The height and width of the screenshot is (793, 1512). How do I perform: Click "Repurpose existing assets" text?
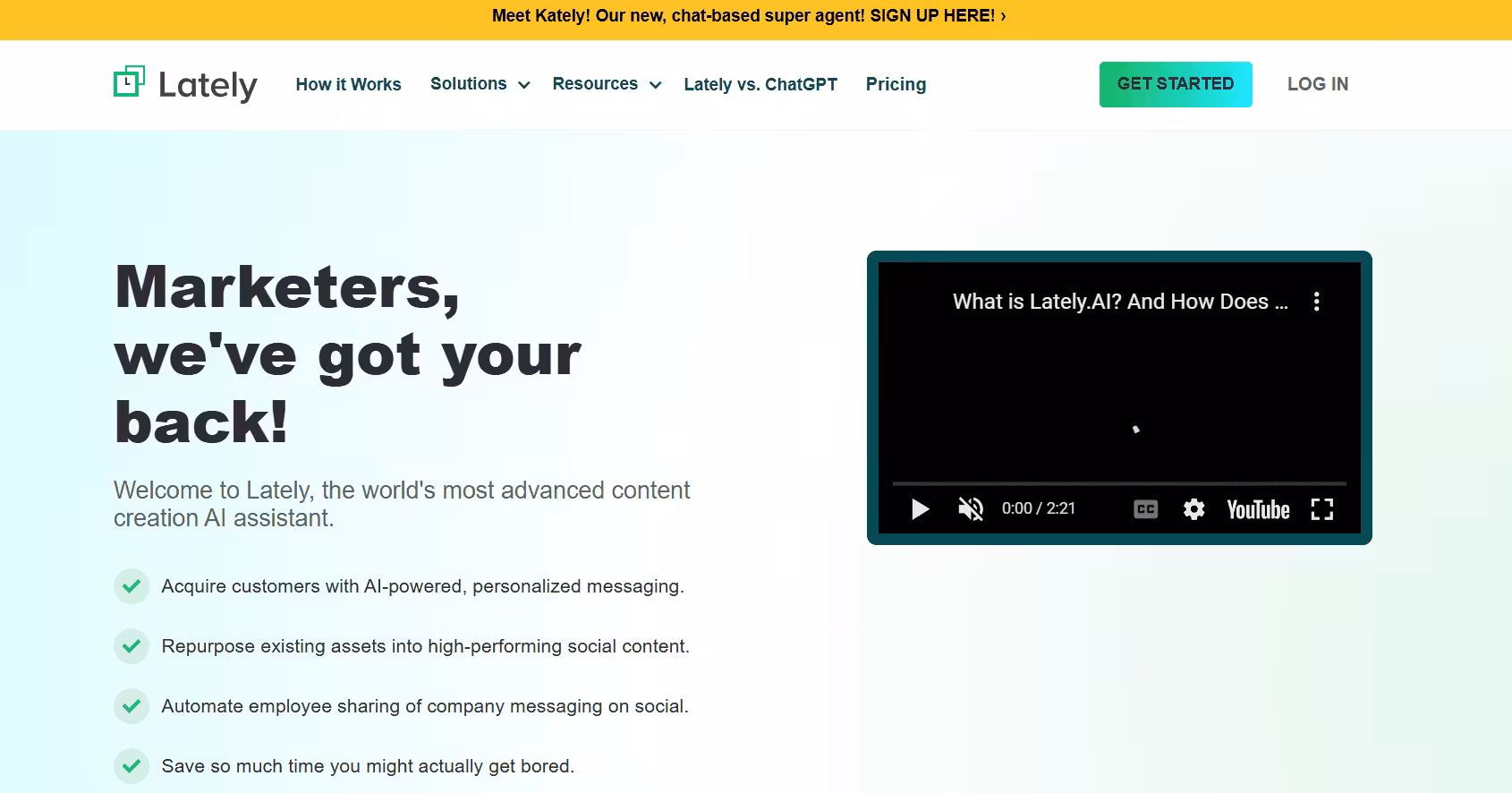[x=425, y=646]
